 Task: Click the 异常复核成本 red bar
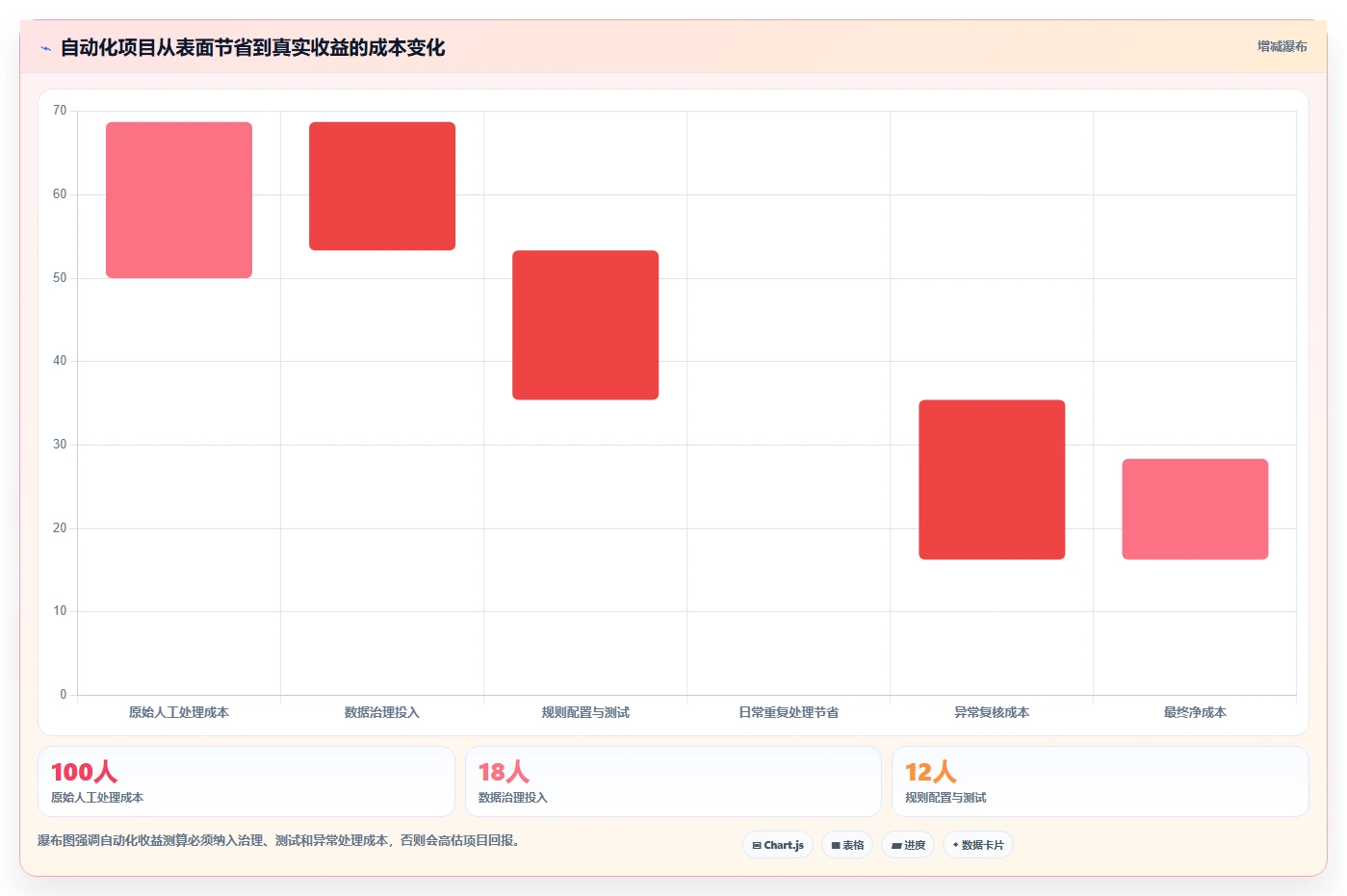(992, 479)
